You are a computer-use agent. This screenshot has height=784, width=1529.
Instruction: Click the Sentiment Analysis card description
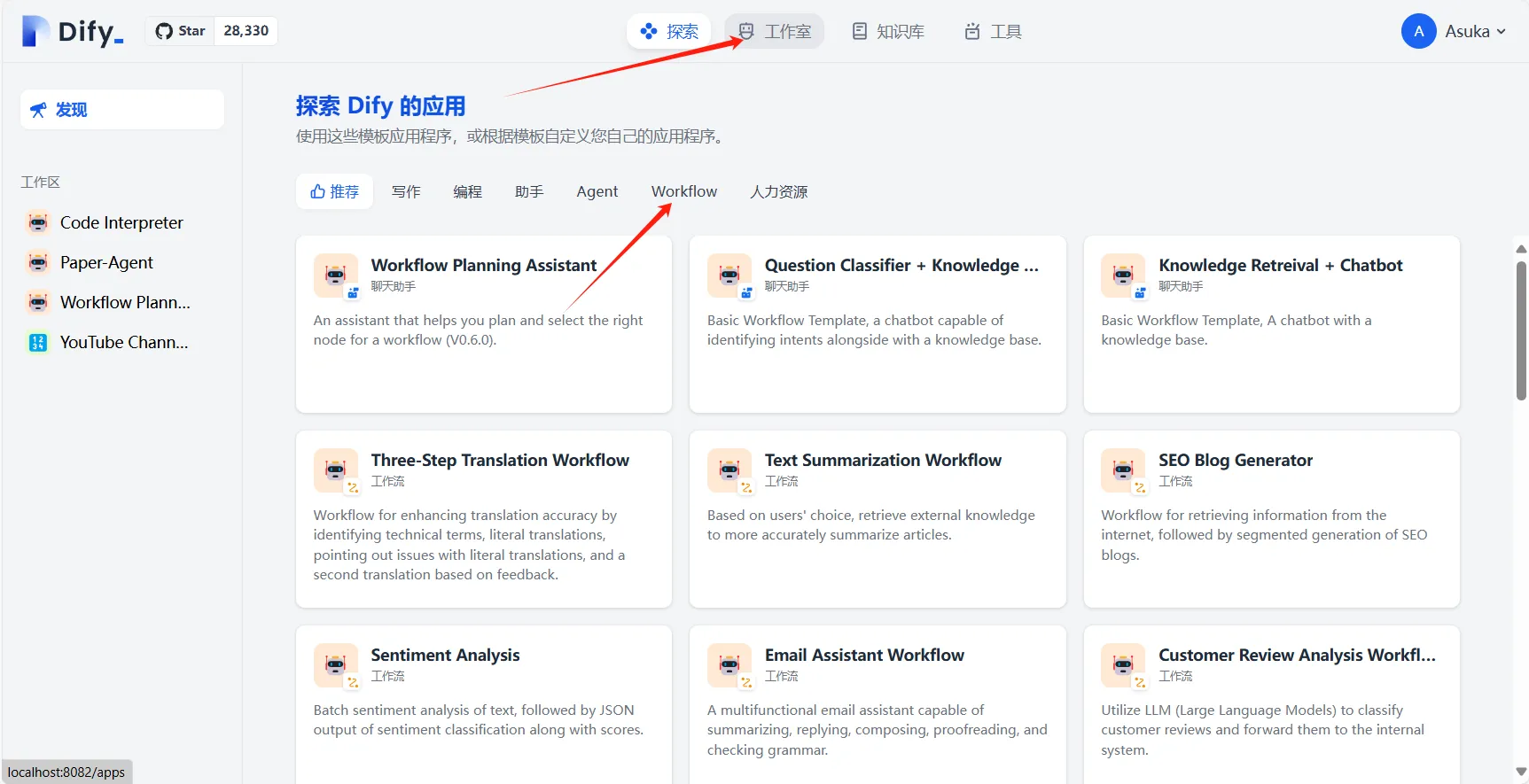point(479,719)
